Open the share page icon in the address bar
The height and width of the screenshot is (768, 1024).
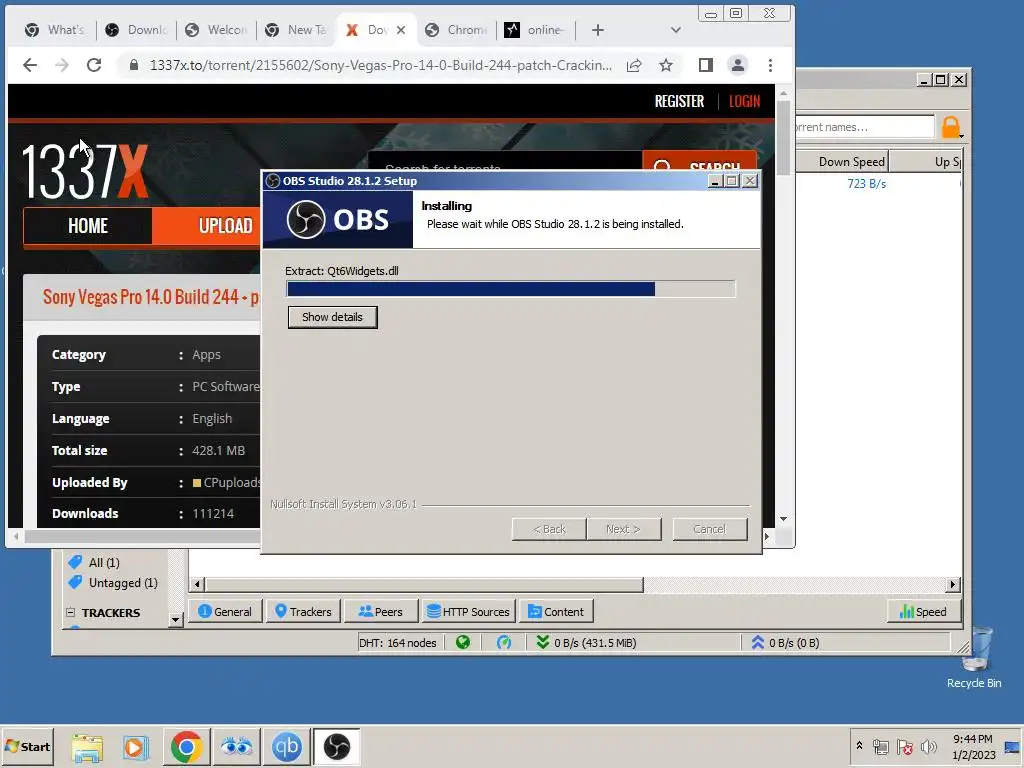pos(633,65)
